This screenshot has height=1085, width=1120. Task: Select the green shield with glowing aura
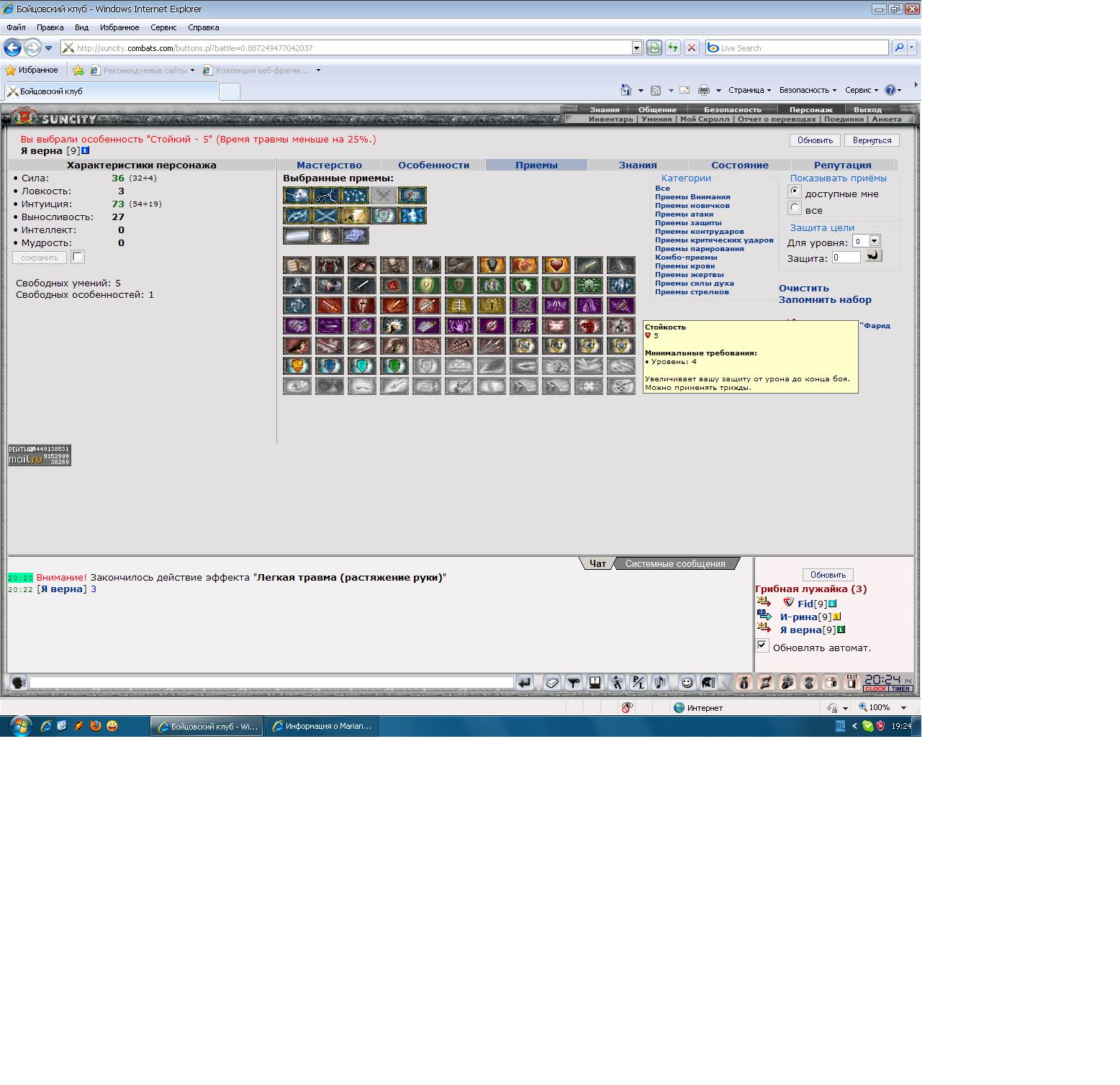[x=394, y=366]
